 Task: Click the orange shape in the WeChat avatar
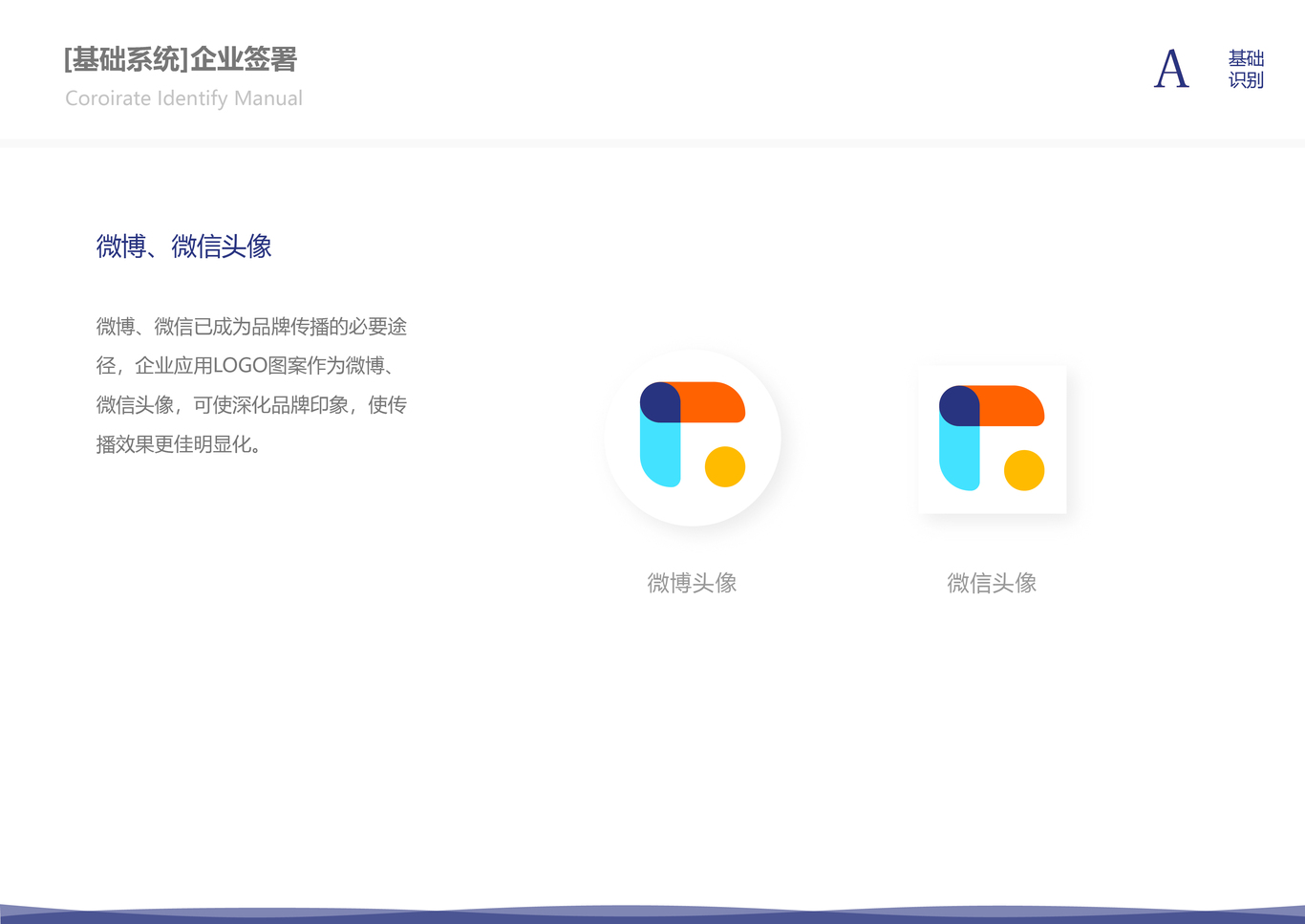point(1013,406)
